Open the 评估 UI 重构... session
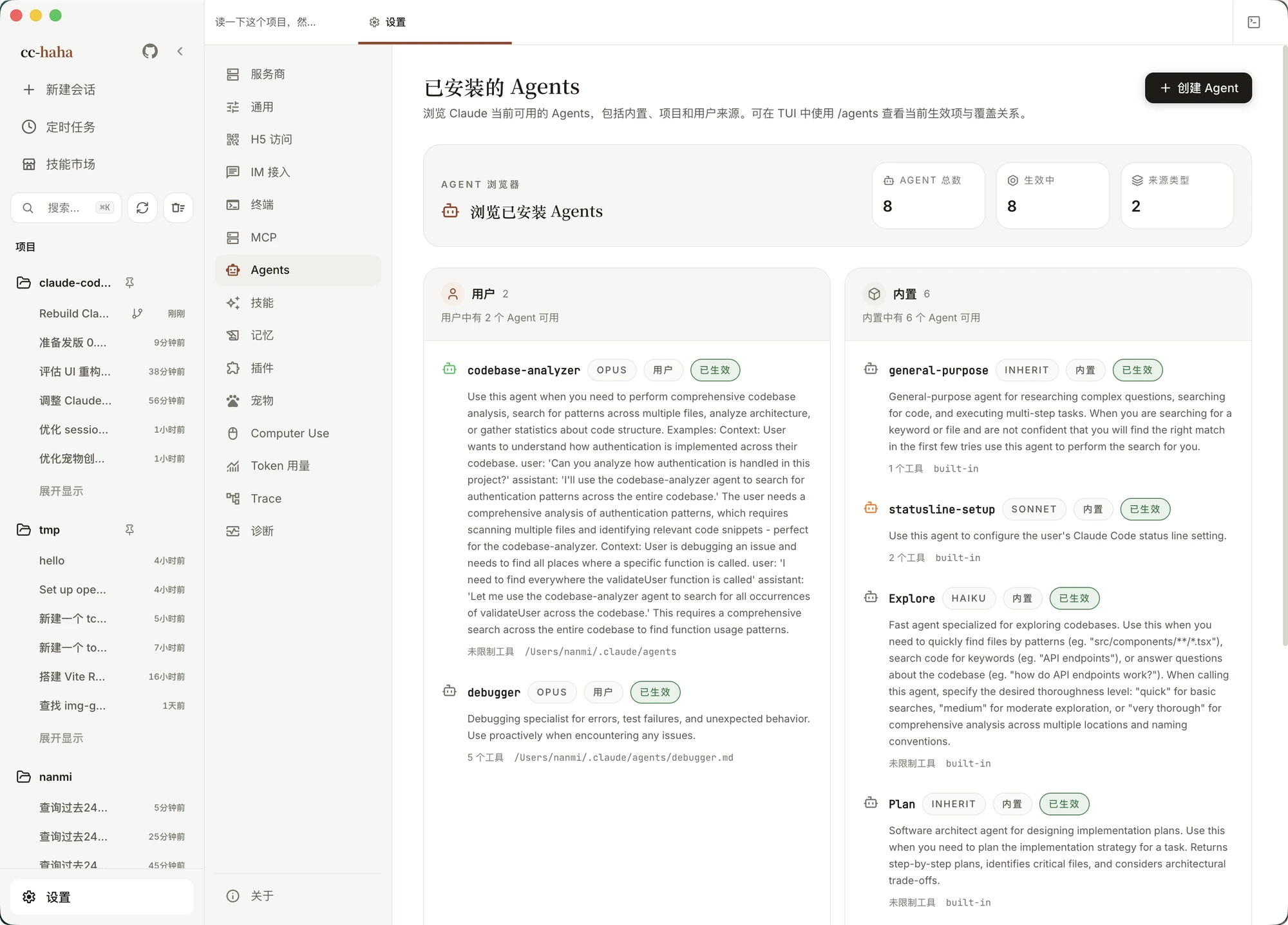The height and width of the screenshot is (925, 1288). click(x=102, y=372)
